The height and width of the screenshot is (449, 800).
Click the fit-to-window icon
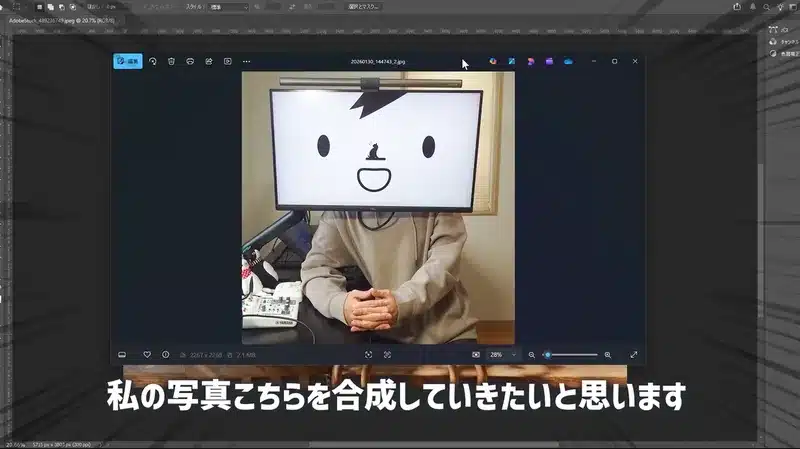click(476, 354)
